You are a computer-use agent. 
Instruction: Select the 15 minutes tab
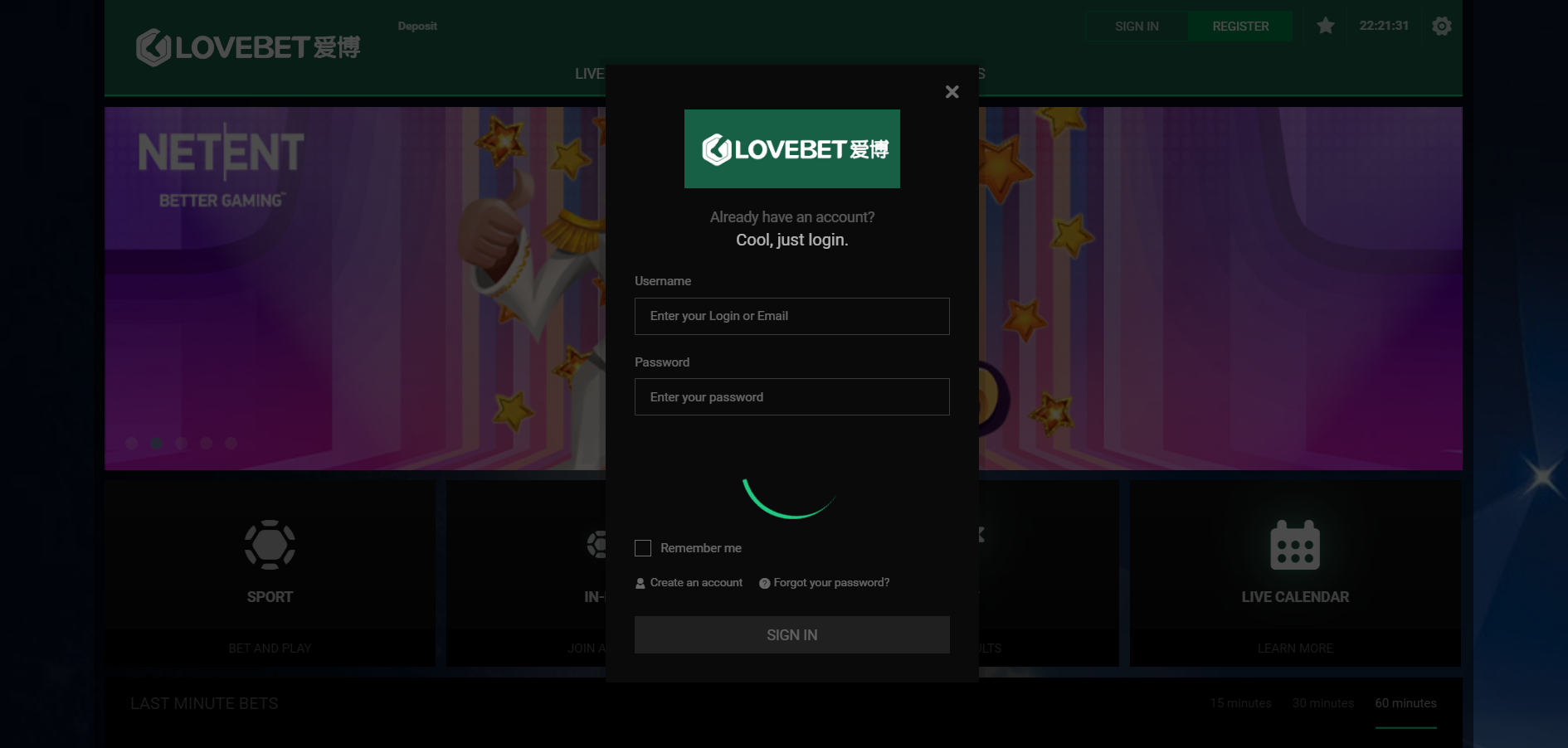(1240, 703)
